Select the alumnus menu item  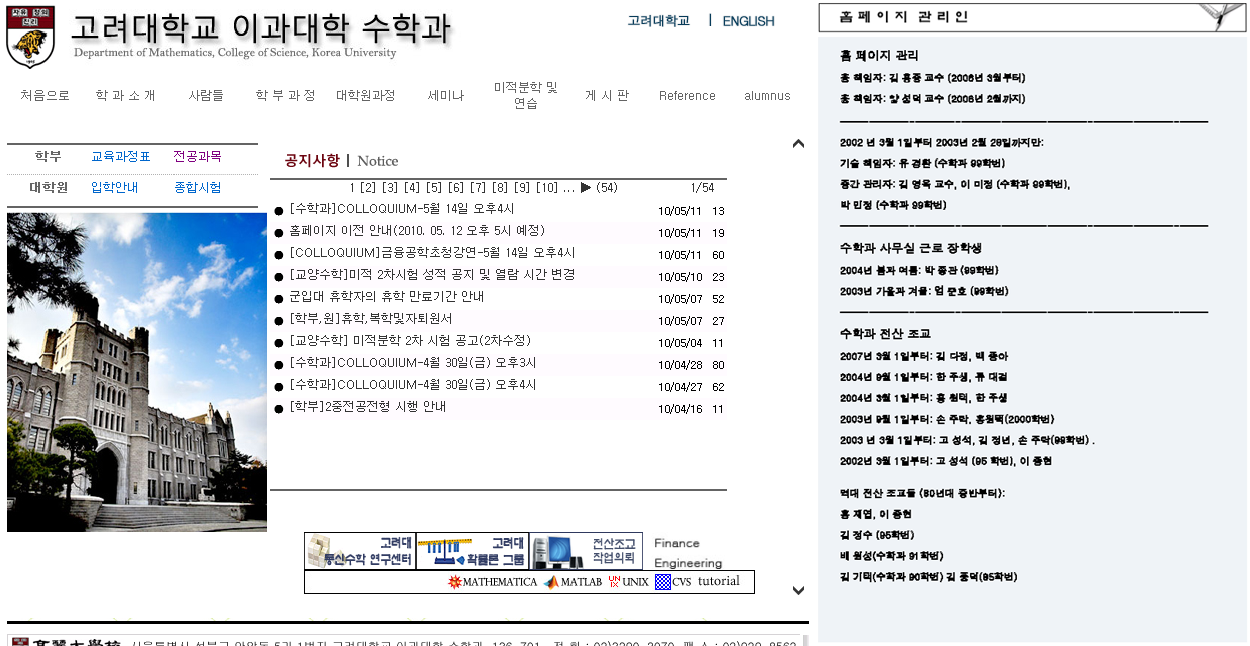[767, 96]
